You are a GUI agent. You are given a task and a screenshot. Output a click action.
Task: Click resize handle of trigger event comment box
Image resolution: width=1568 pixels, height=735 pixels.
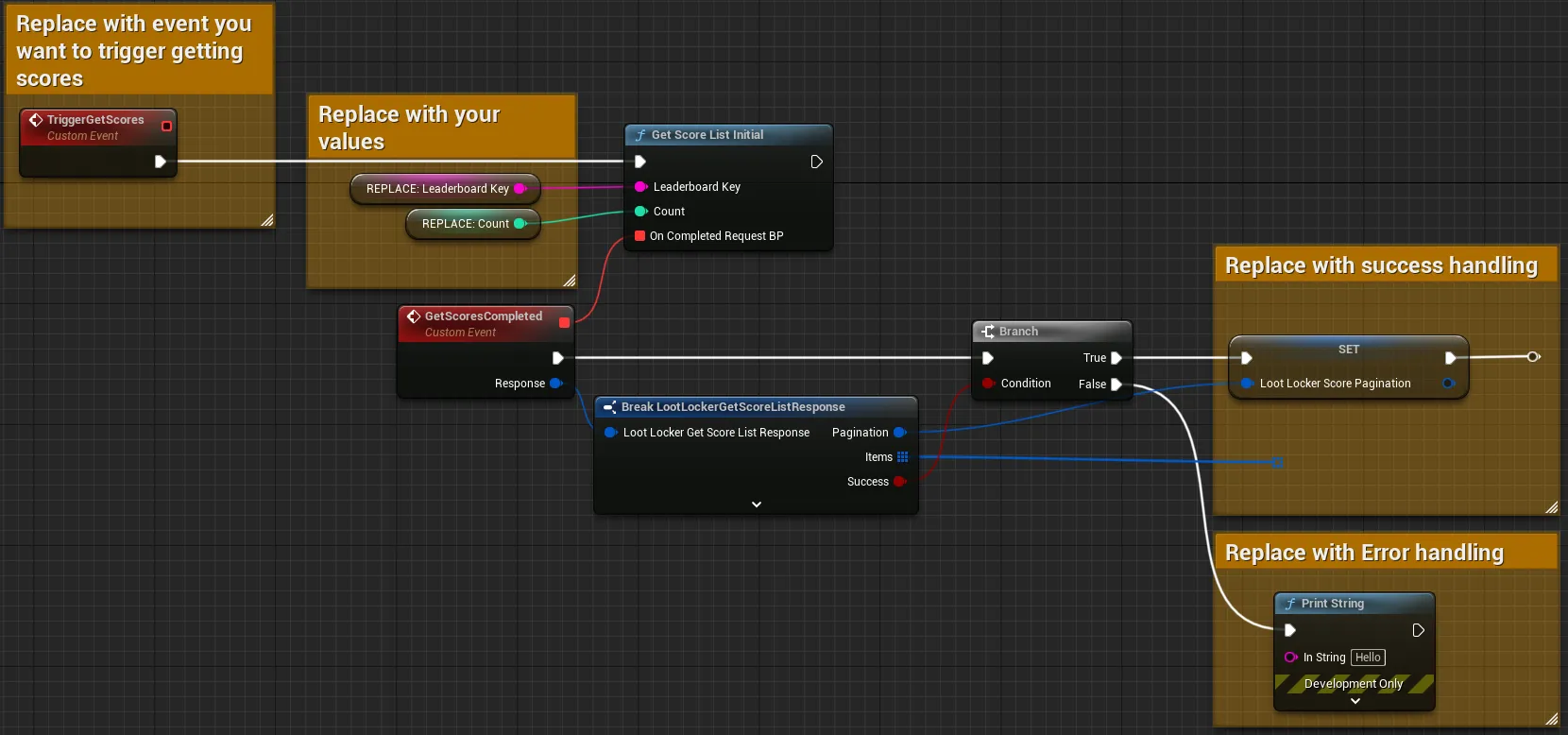point(267,221)
